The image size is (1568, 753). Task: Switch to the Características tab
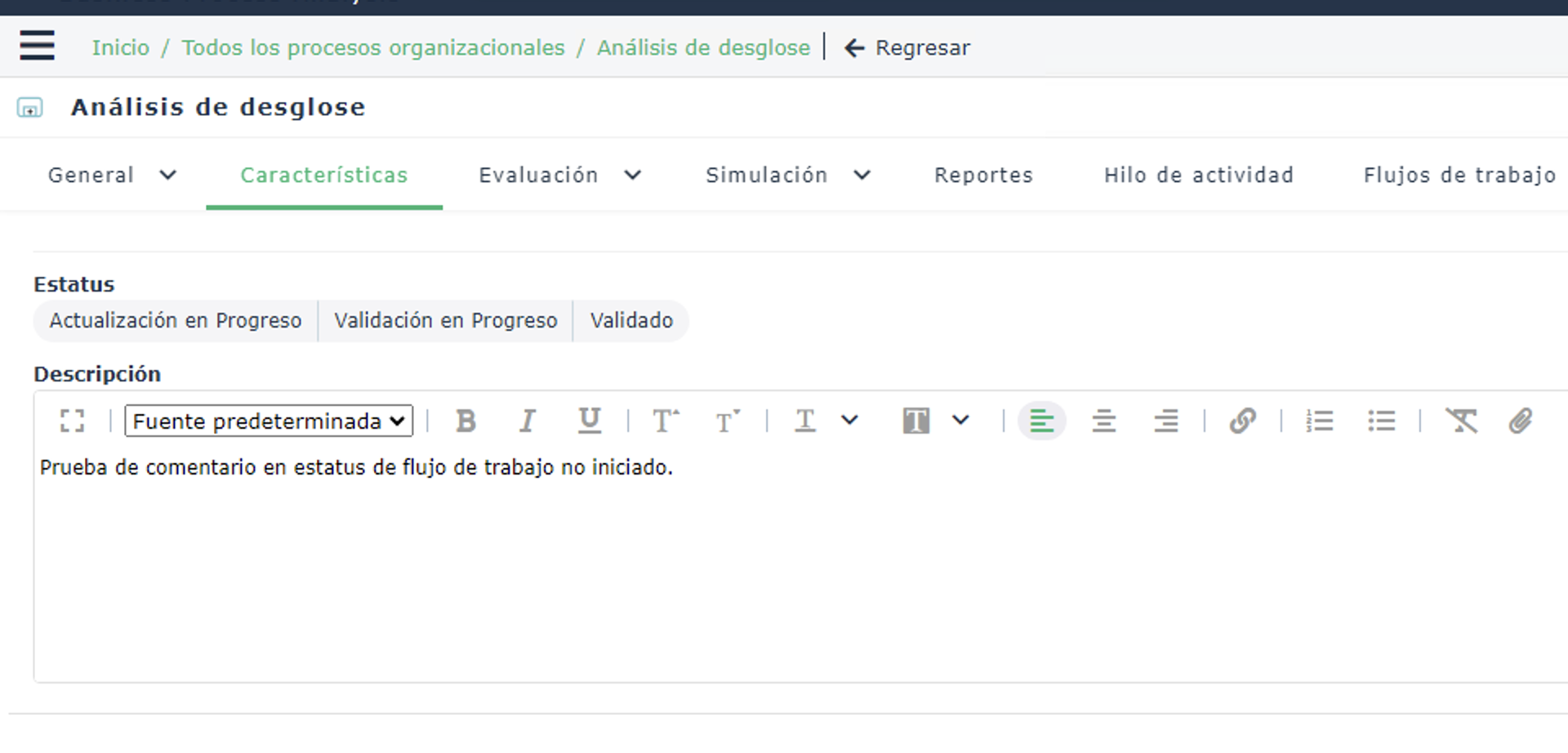coord(324,175)
